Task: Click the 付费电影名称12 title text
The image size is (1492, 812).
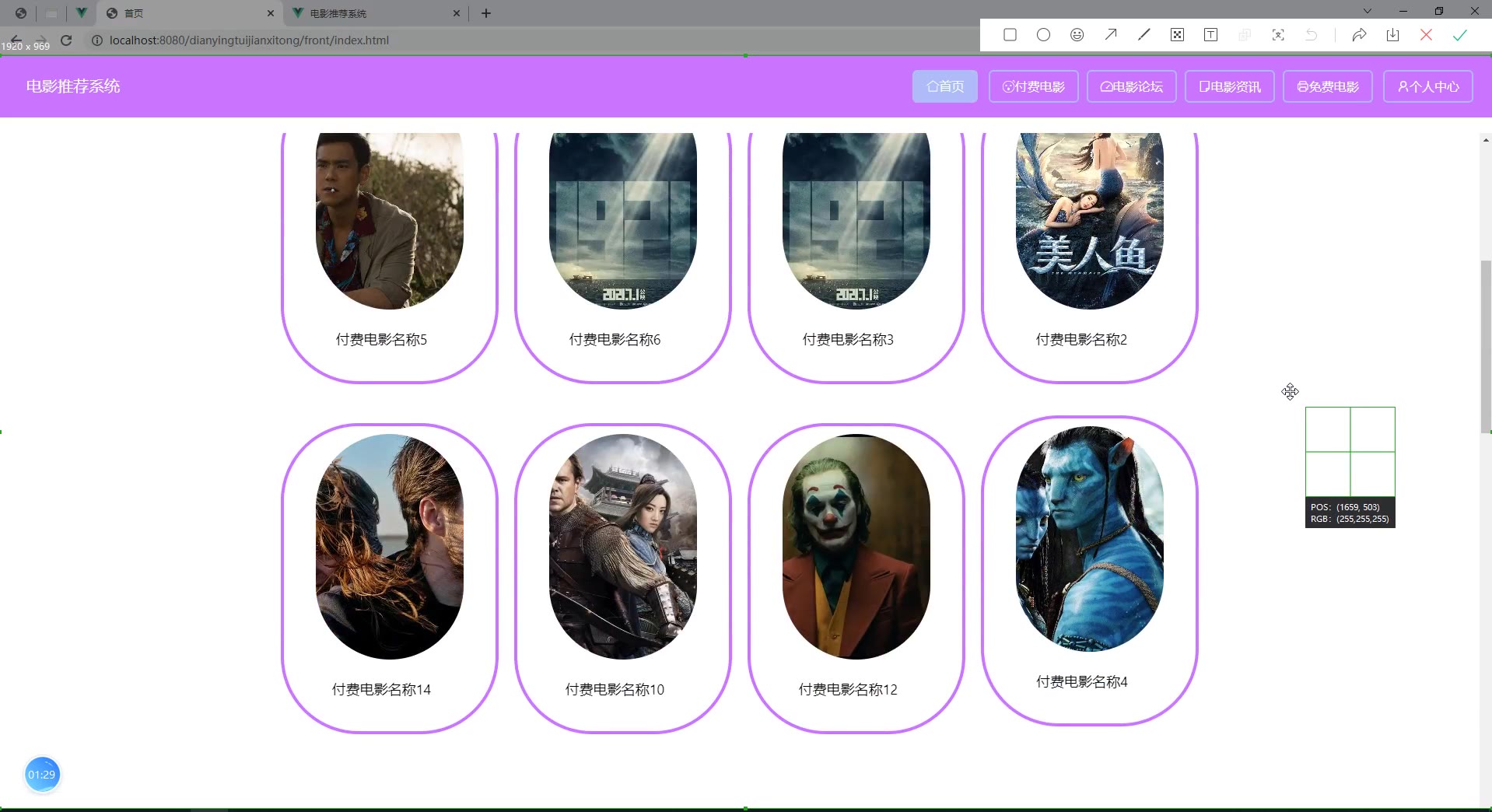Action: pyautogui.click(x=848, y=689)
